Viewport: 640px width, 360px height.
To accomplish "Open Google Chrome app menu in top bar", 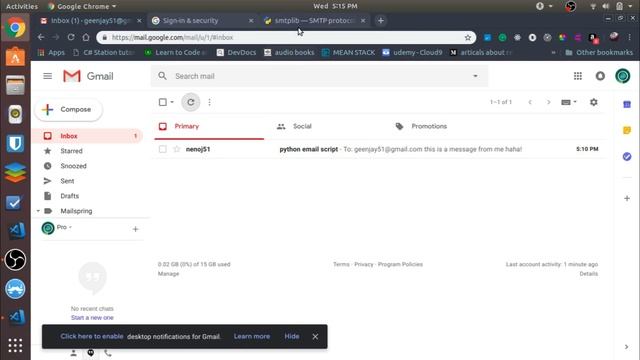I will tap(82, 6).
